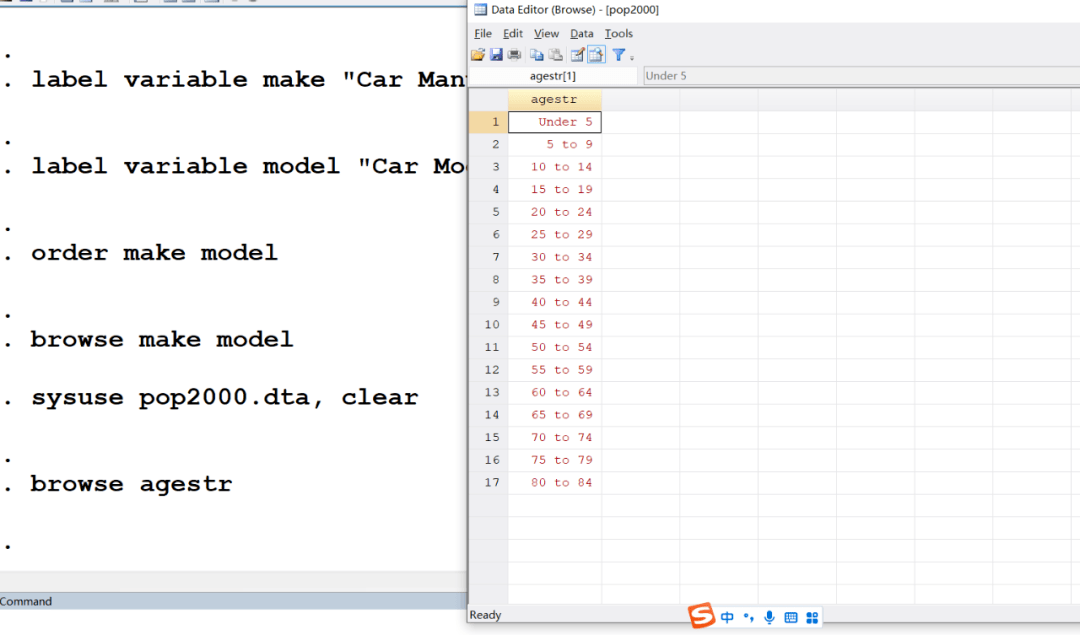
Task: Click 'browse make model' line in Results window
Action: point(162,340)
